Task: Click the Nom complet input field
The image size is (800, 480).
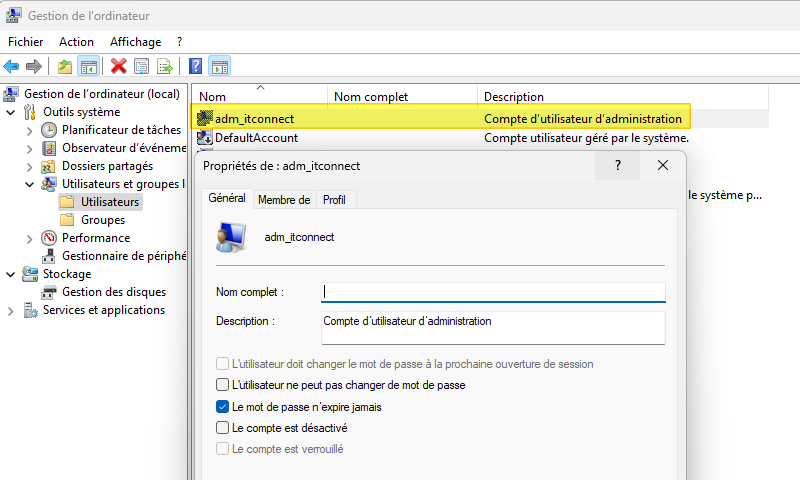Action: tap(493, 292)
